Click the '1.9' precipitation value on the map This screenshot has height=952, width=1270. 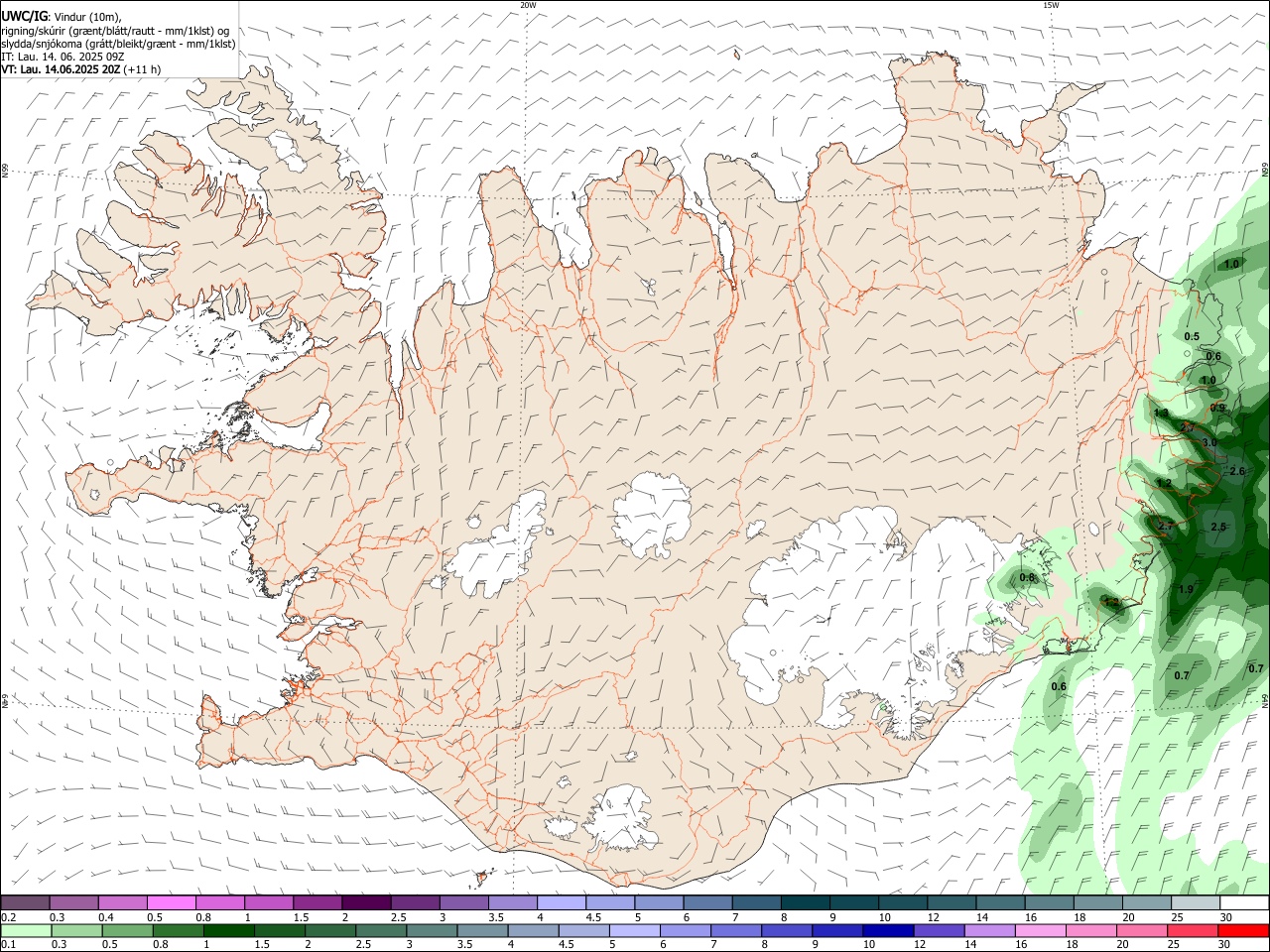point(1186,590)
